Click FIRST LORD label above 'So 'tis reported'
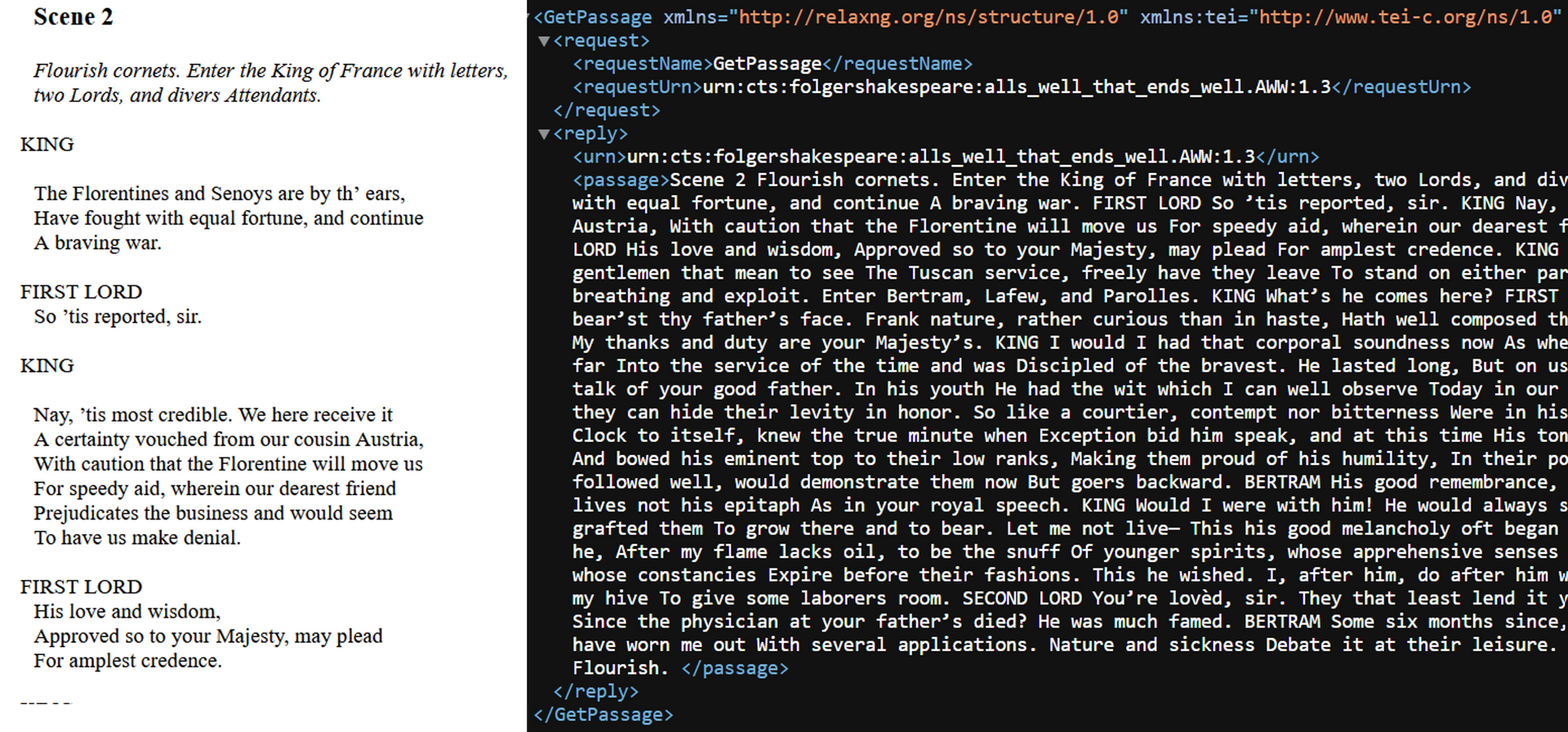 [x=81, y=292]
